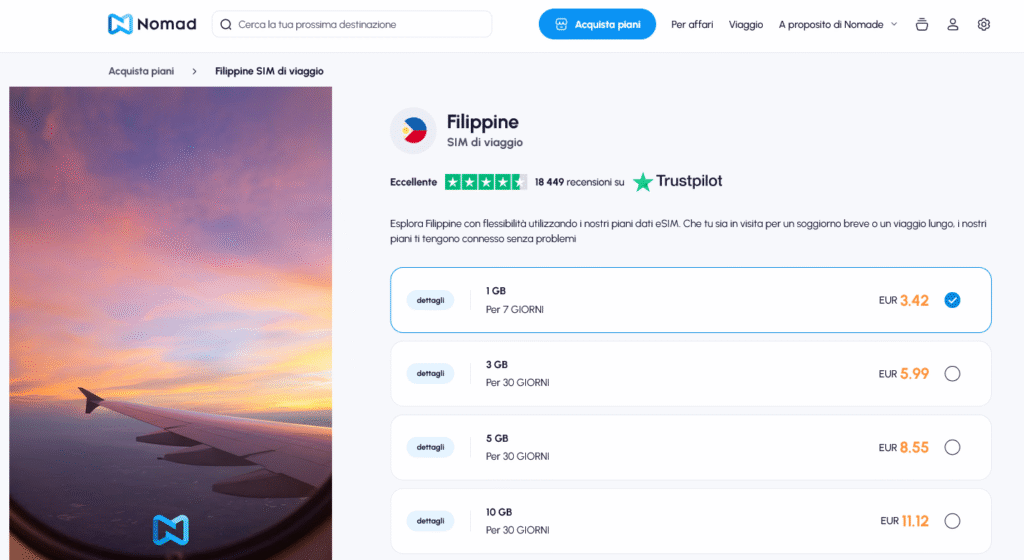
Task: Select the 5 GB plan radio button
Action: coord(952,447)
